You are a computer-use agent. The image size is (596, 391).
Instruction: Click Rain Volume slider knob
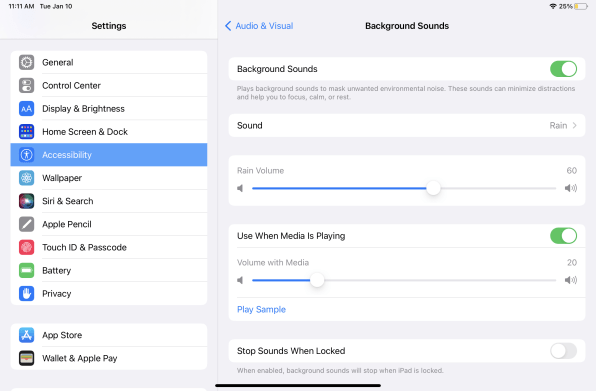433,188
